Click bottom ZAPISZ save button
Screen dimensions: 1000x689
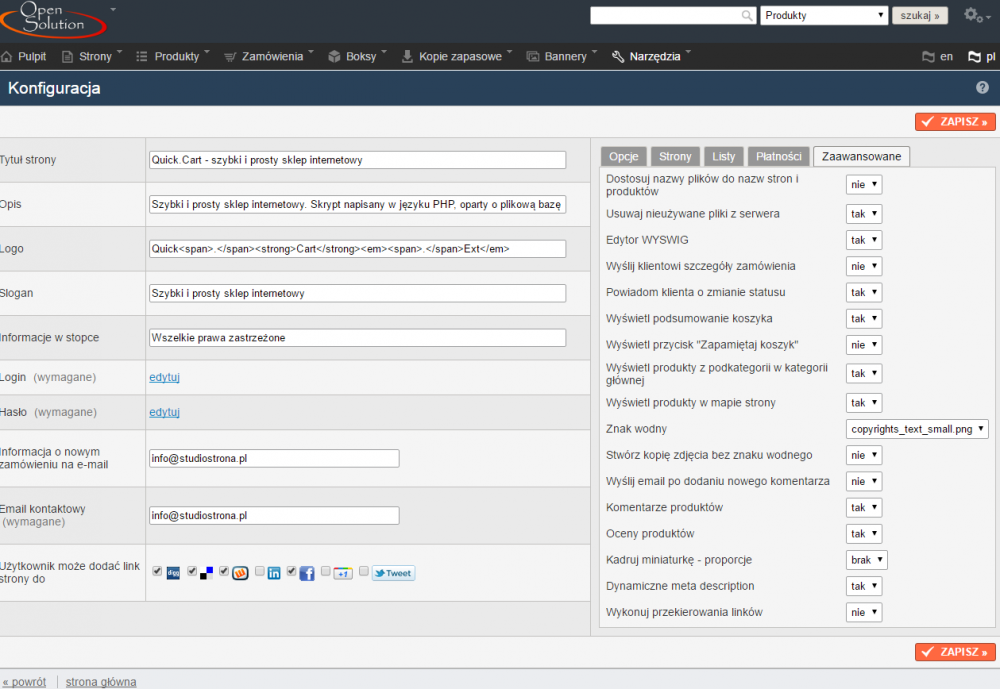click(955, 651)
